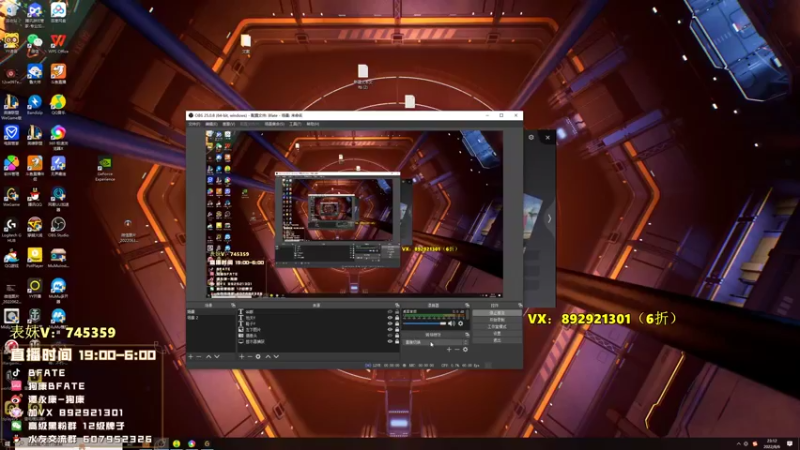Image resolution: width=800 pixels, height=450 pixels.
Task: Move the selected source up
Action: [x=268, y=357]
